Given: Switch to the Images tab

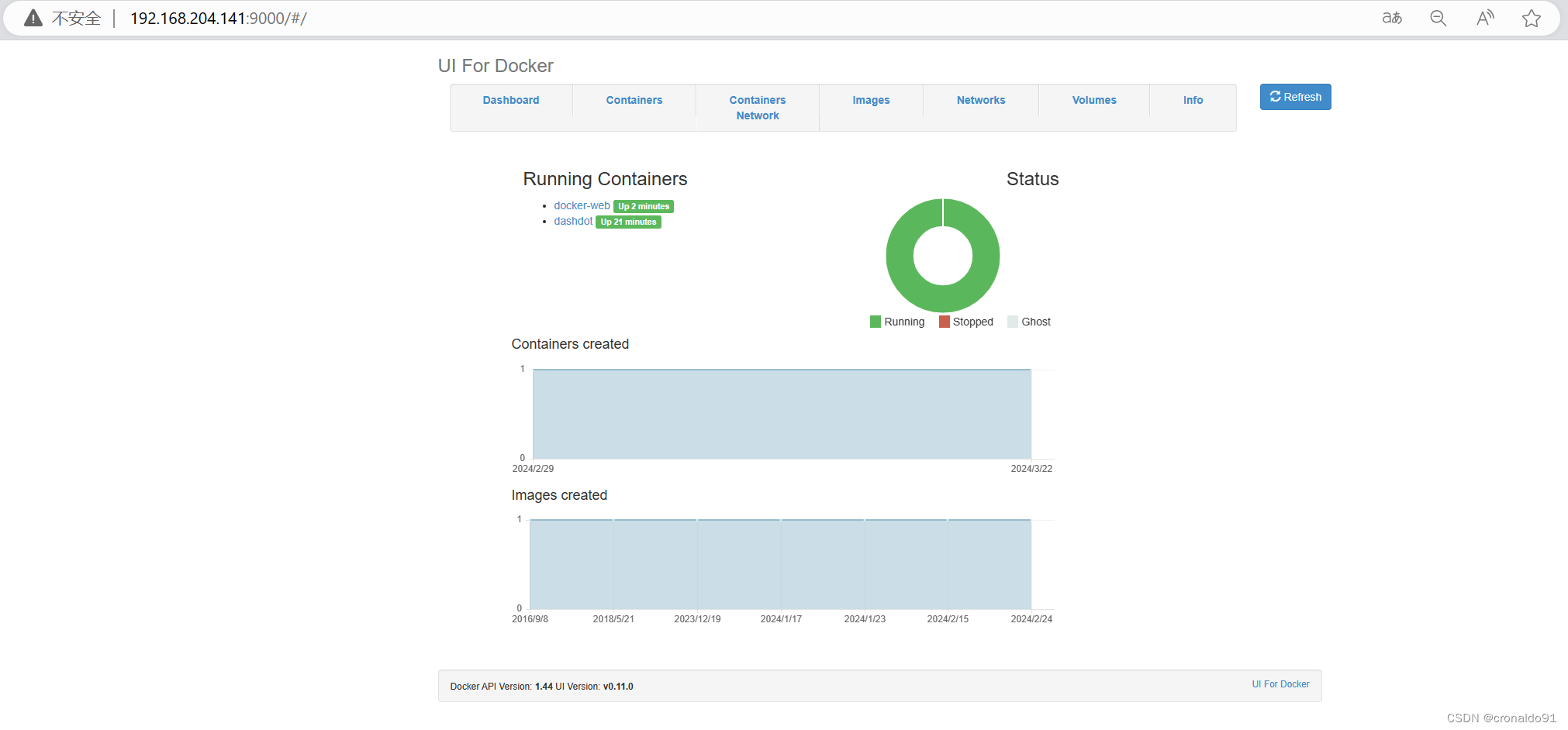Looking at the screenshot, I should [871, 100].
